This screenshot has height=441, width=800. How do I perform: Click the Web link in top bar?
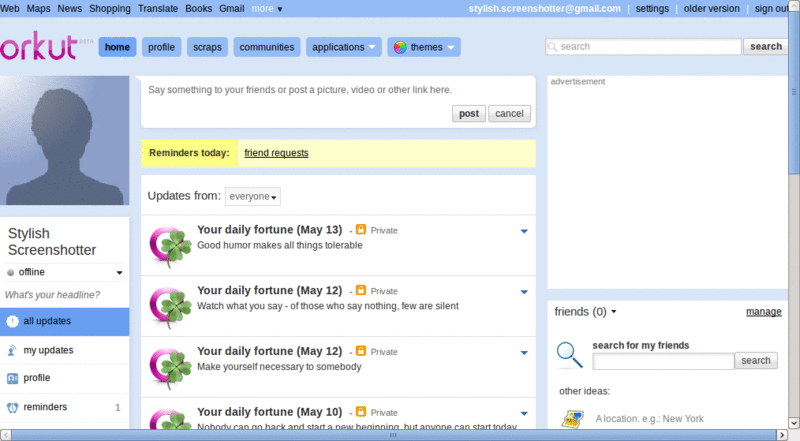point(10,9)
